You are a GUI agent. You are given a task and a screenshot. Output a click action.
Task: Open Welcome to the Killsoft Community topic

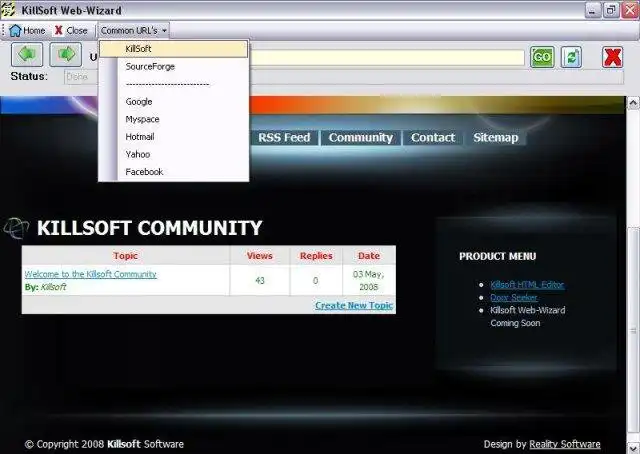coord(91,274)
